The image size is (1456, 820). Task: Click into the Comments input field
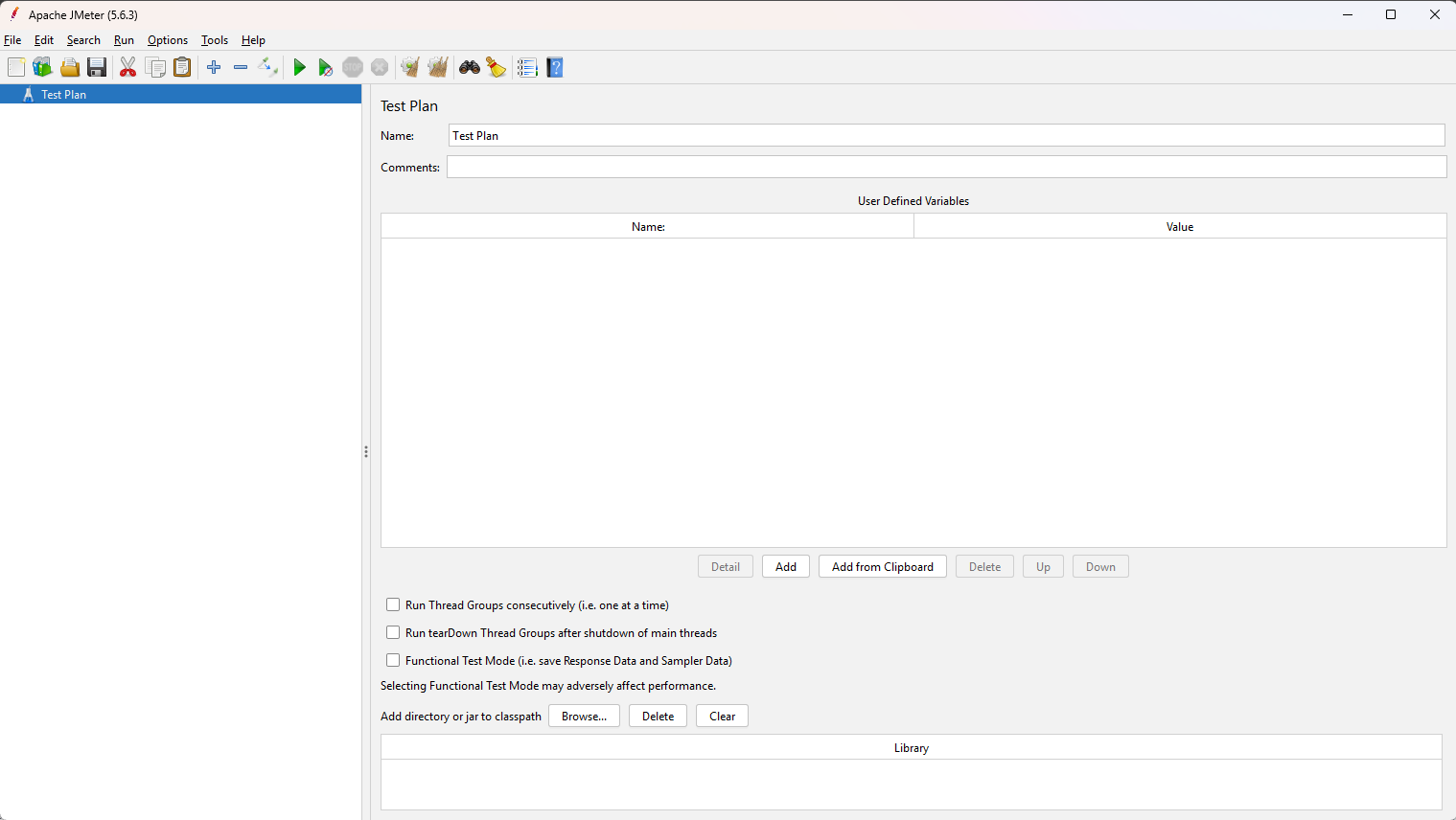pyautogui.click(x=946, y=167)
